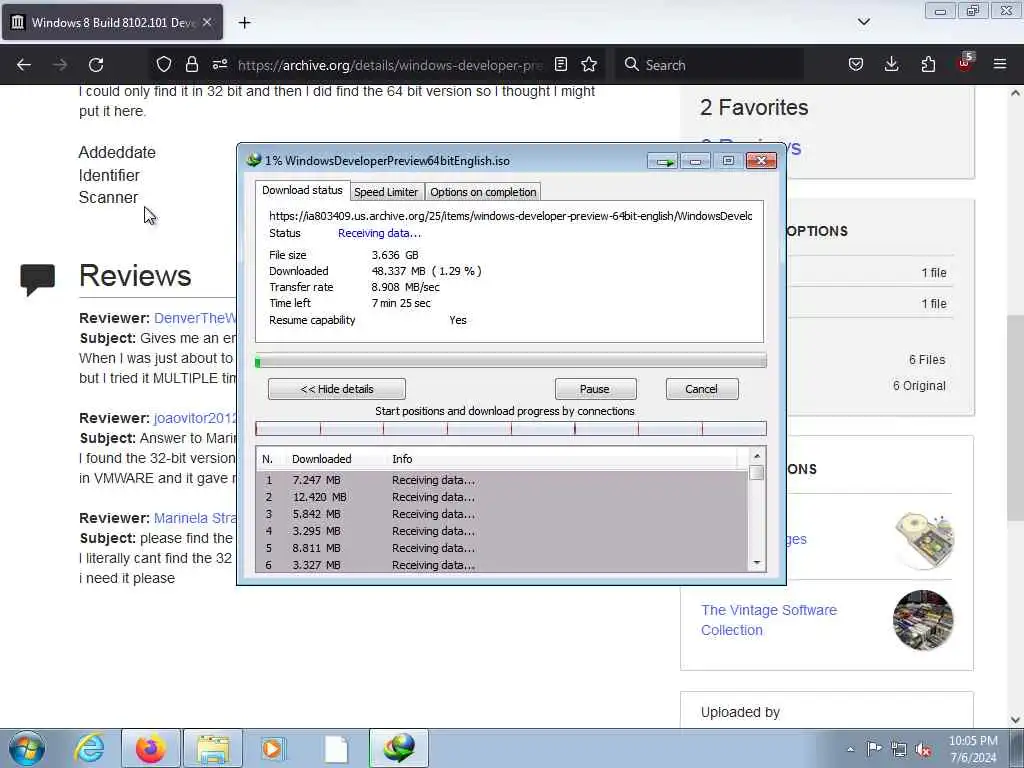
Task: Switch to Download status tab
Action: pos(302,190)
